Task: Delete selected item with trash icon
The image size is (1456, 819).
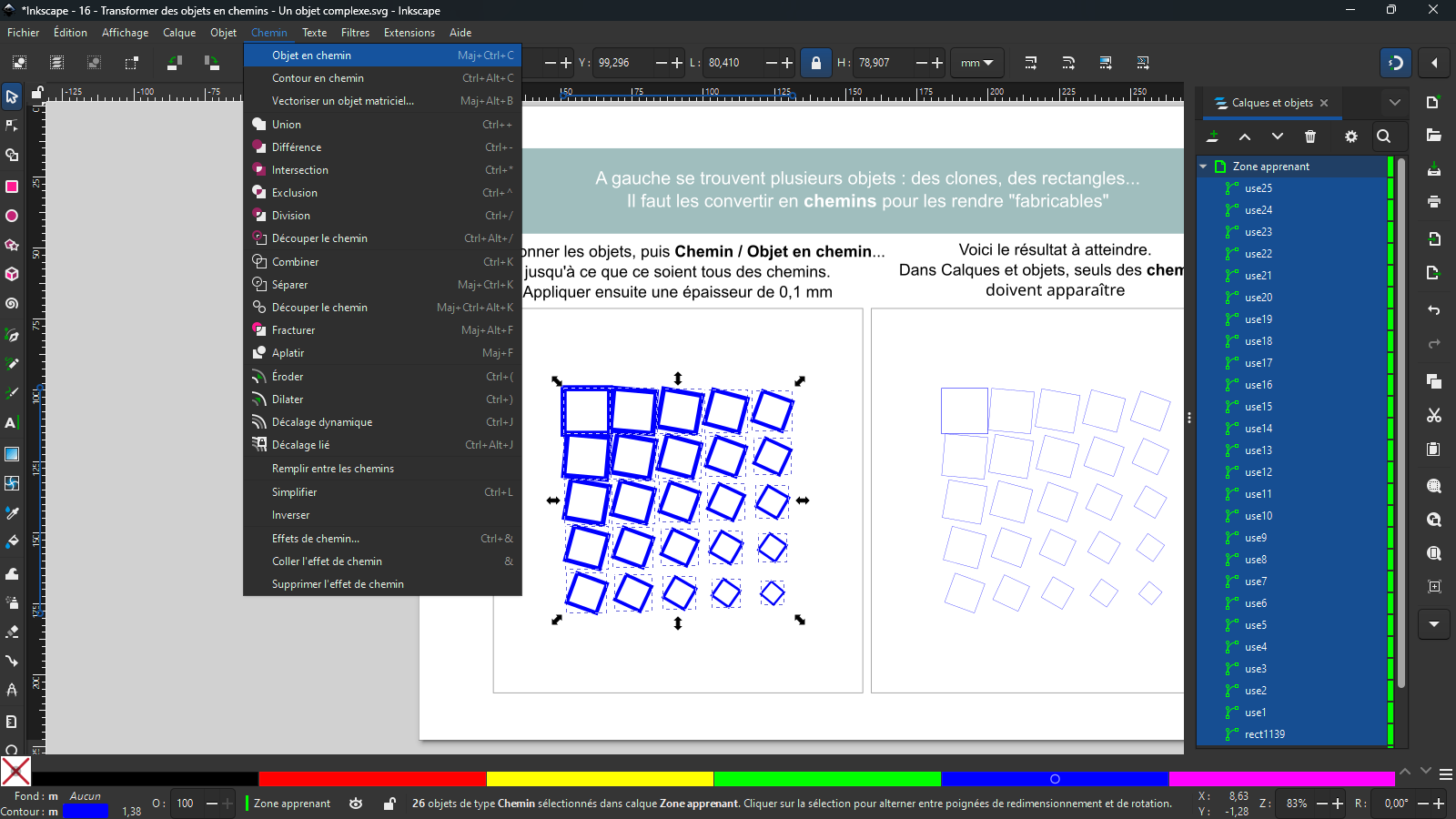Action: pyautogui.click(x=1310, y=136)
